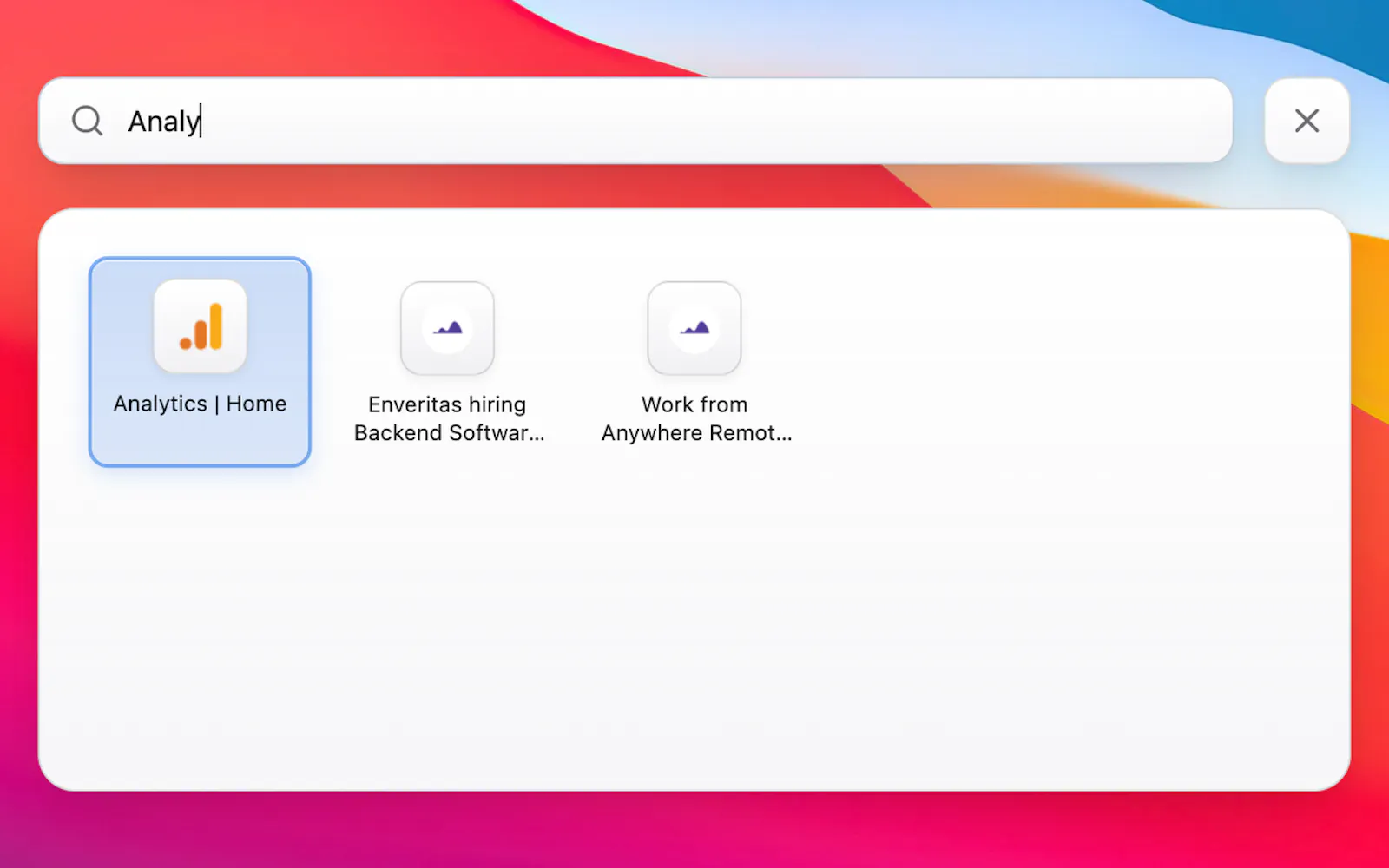1389x868 pixels.
Task: Open the Analytics | Home bar-chart icon
Action: coord(201,327)
